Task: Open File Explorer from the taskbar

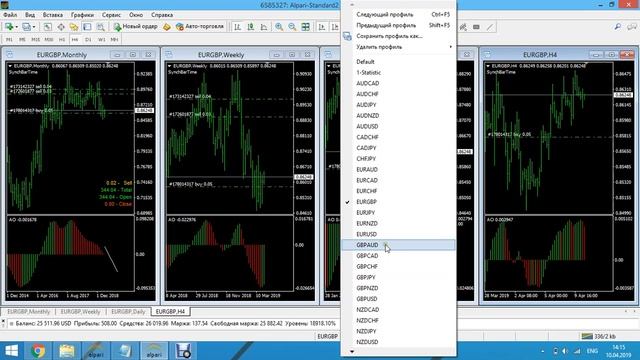Action: pos(67,351)
